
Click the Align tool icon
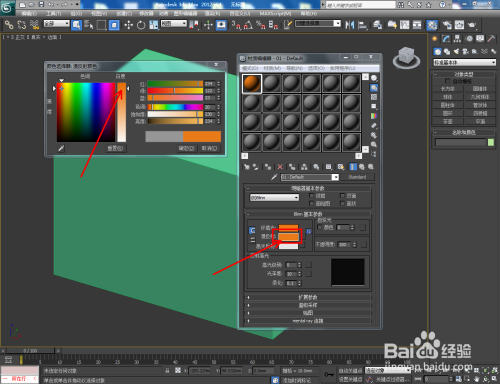[x=362, y=25]
